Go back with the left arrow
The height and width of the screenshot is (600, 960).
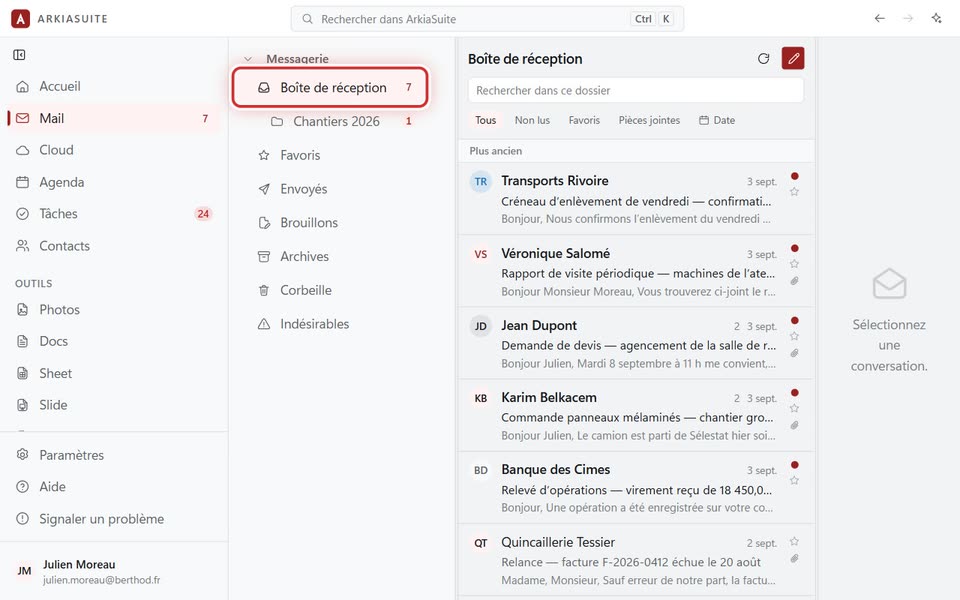[880, 19]
